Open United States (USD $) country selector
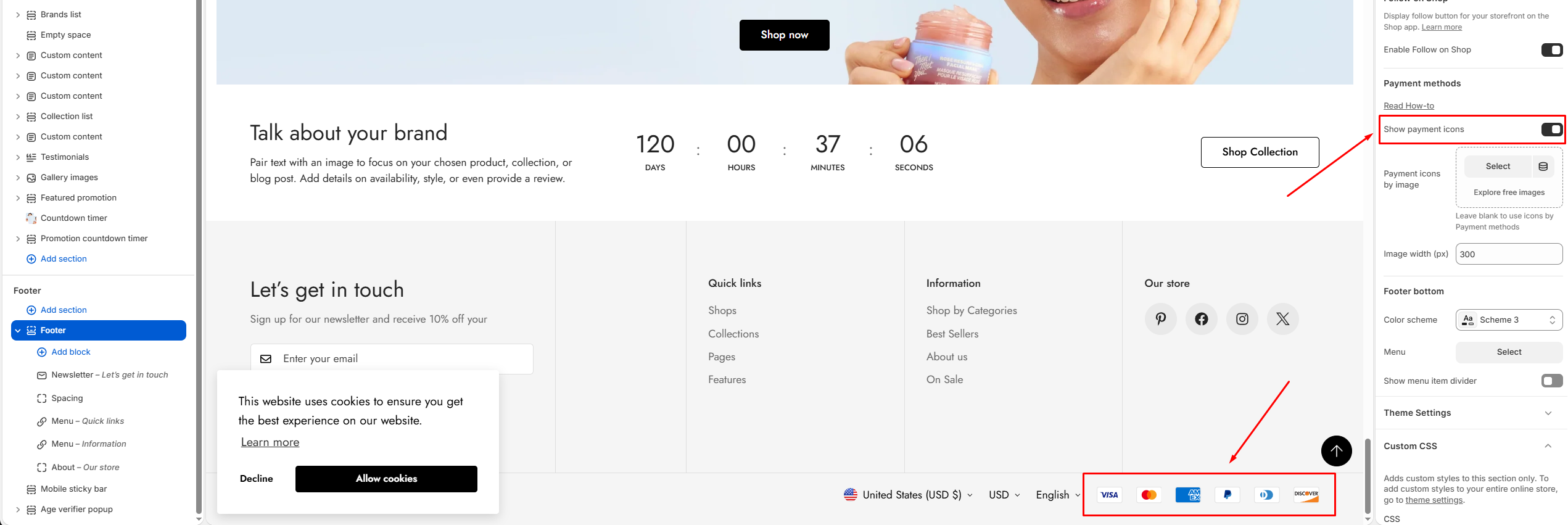 click(909, 495)
